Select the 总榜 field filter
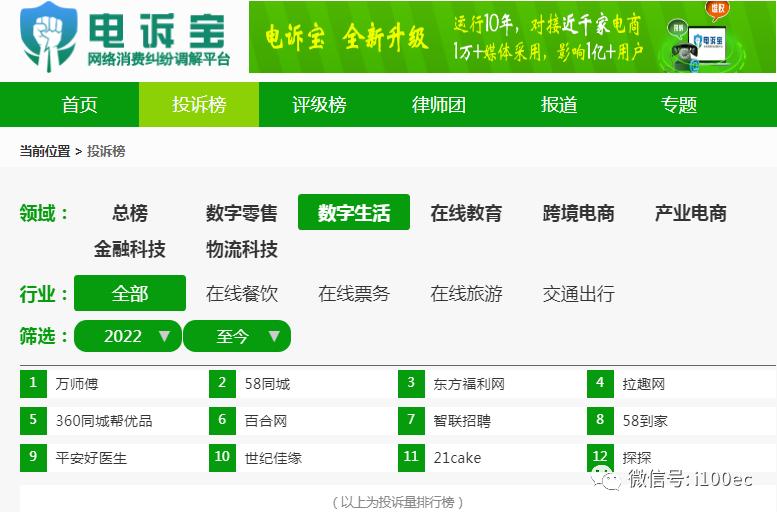This screenshot has width=777, height=512. pyautogui.click(x=130, y=213)
